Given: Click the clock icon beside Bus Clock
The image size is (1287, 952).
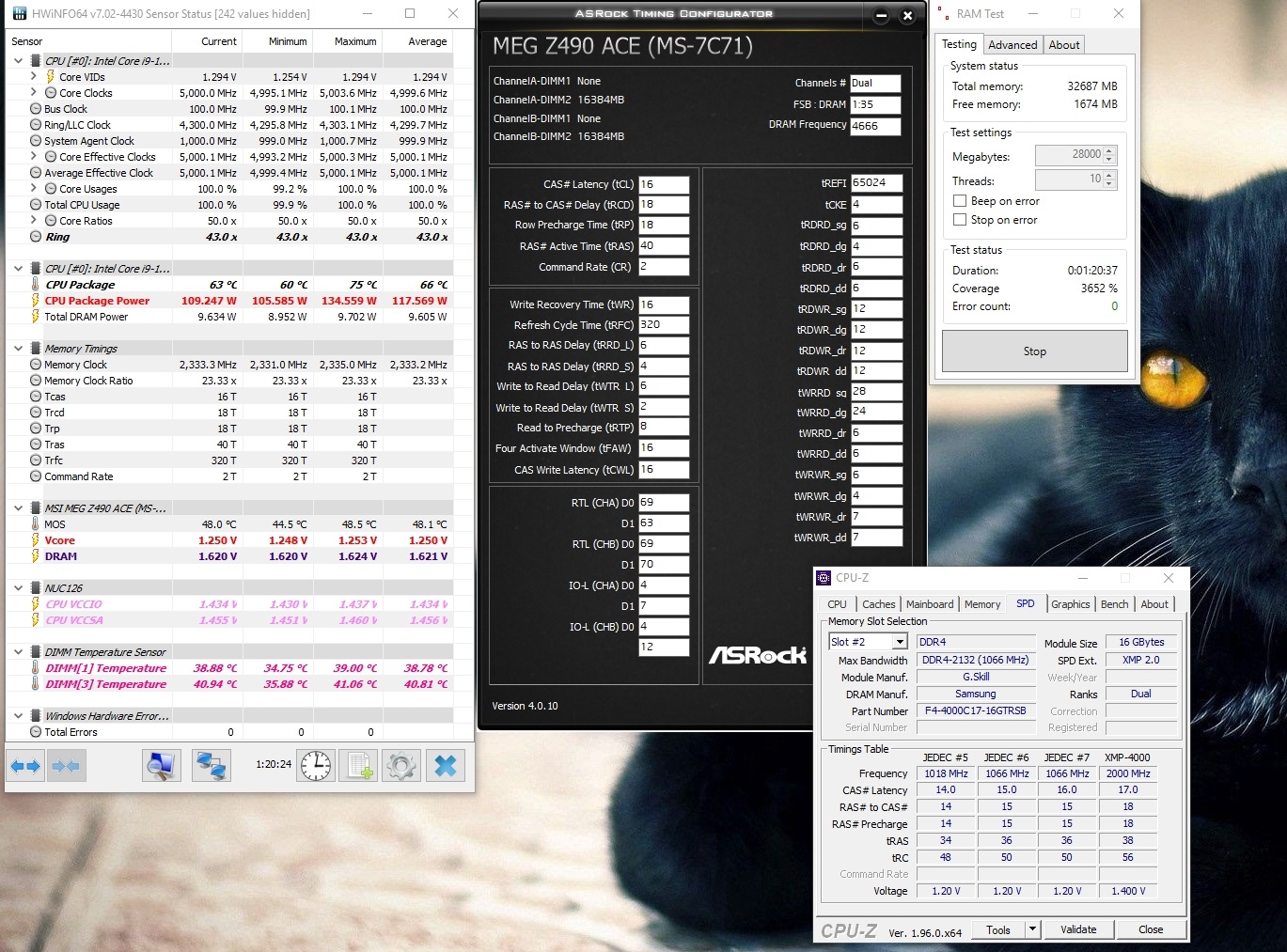Looking at the screenshot, I should click(36, 109).
